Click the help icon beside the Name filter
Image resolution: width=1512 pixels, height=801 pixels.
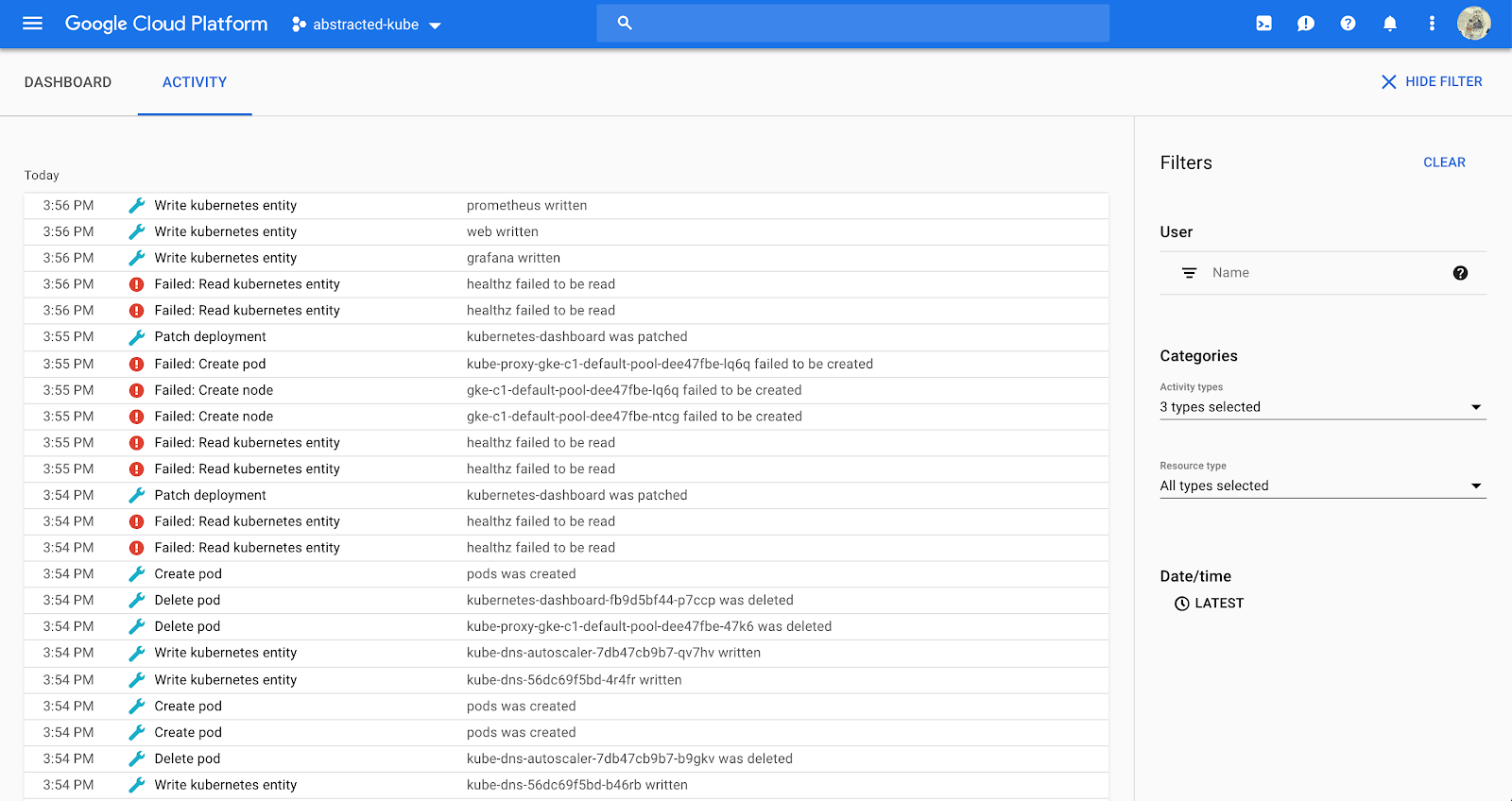[x=1460, y=273]
